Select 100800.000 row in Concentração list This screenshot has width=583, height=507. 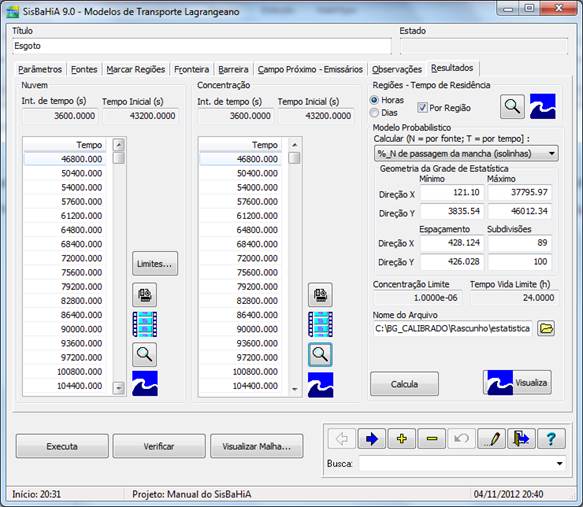tap(240, 372)
